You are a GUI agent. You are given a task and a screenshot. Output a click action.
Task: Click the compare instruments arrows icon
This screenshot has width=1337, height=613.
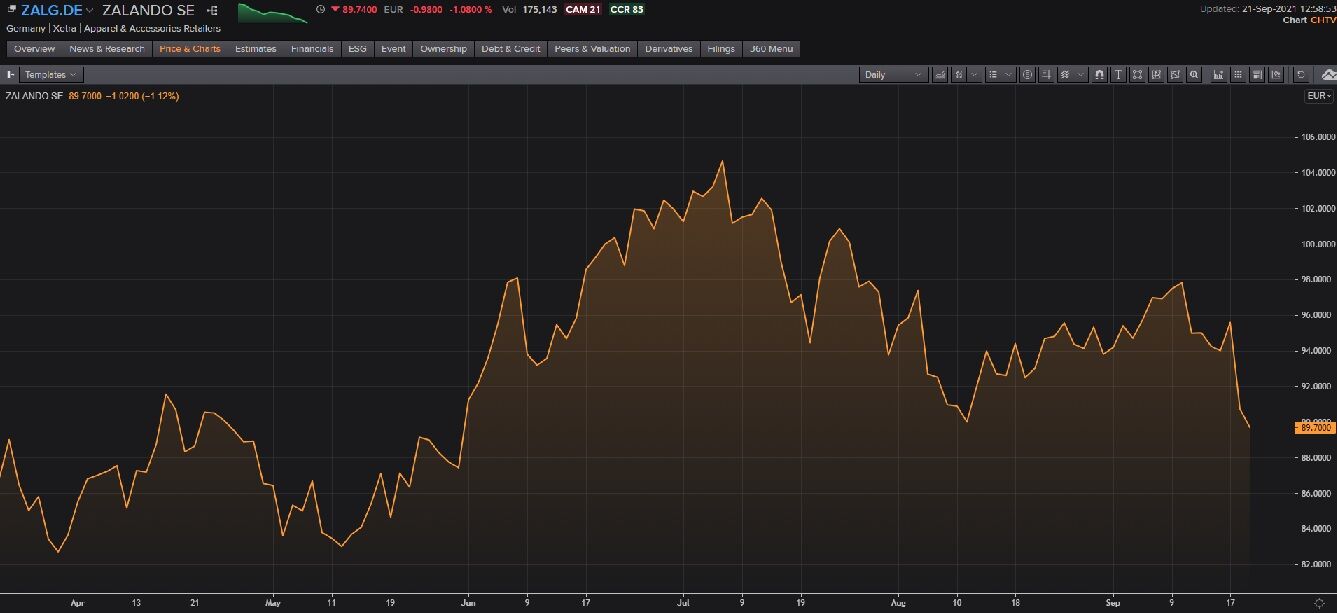[959, 75]
